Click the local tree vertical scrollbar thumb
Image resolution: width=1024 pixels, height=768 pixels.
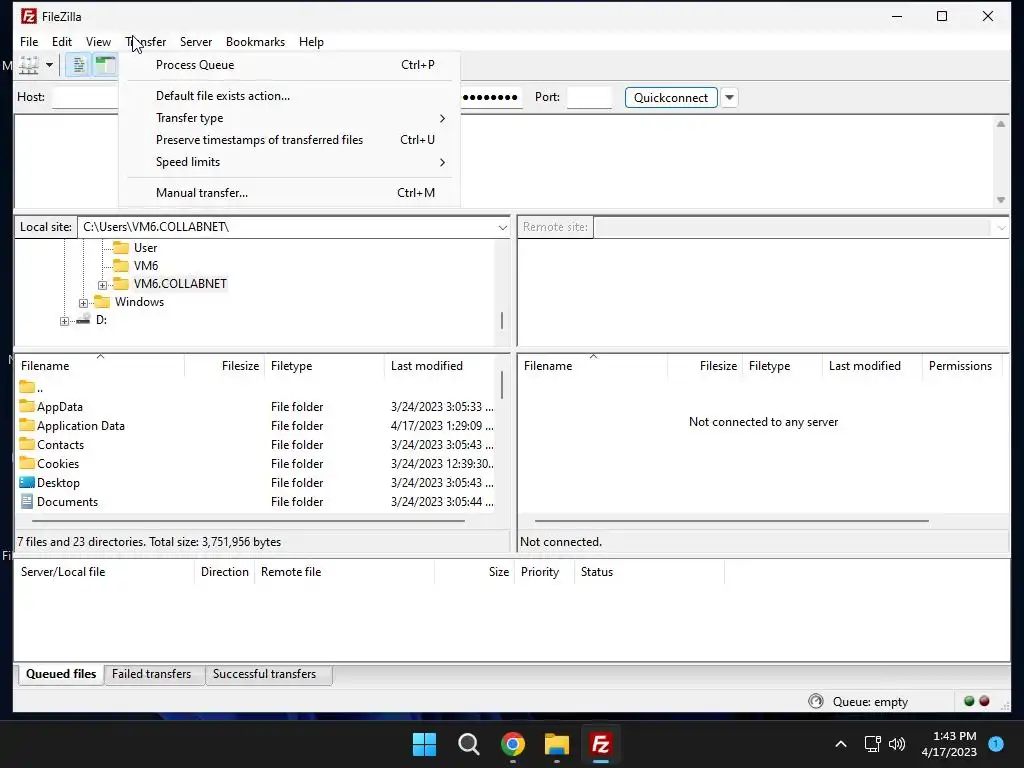point(502,321)
